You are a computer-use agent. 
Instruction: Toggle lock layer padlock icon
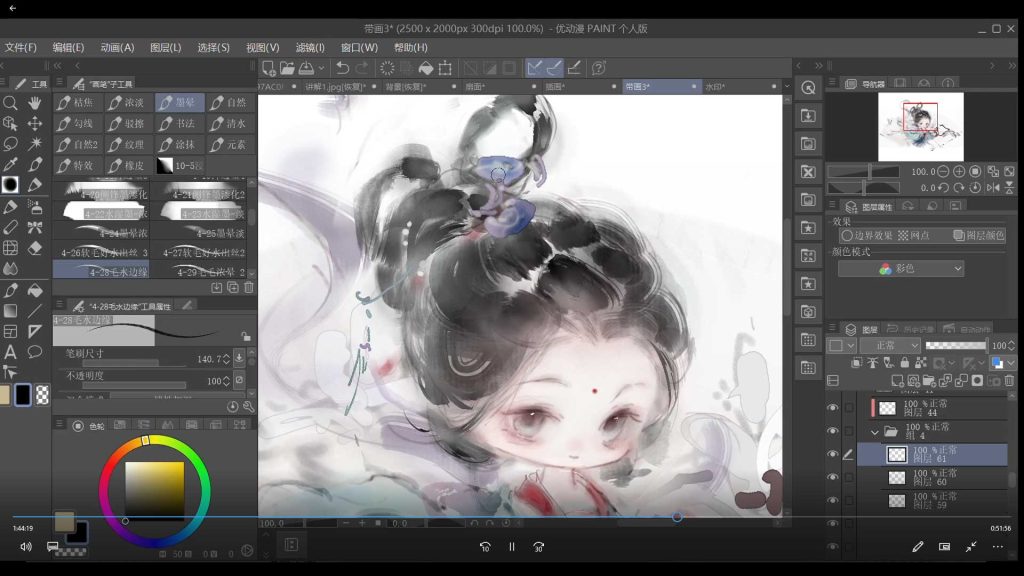[x=904, y=362]
